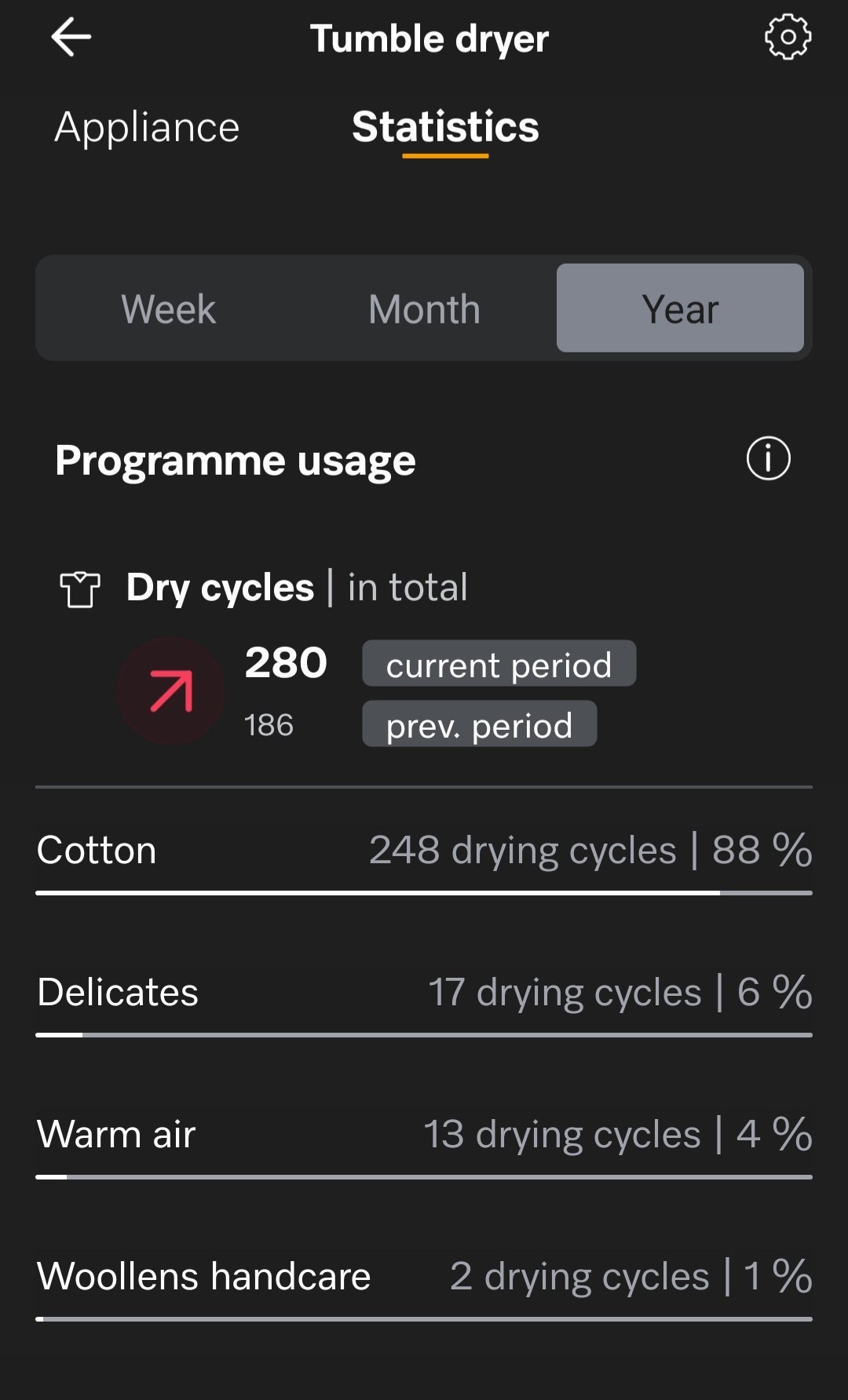848x1400 pixels.
Task: Tap the Programme usage info icon
Action: click(x=768, y=458)
